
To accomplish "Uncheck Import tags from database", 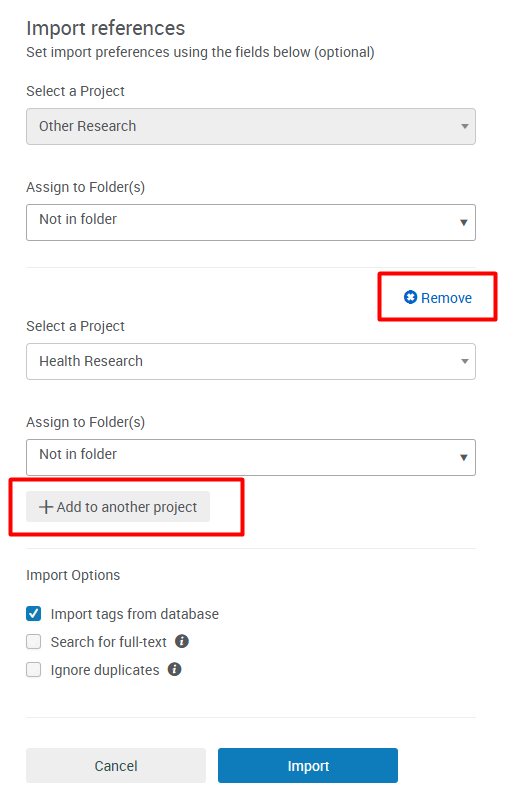I will [x=34, y=614].
